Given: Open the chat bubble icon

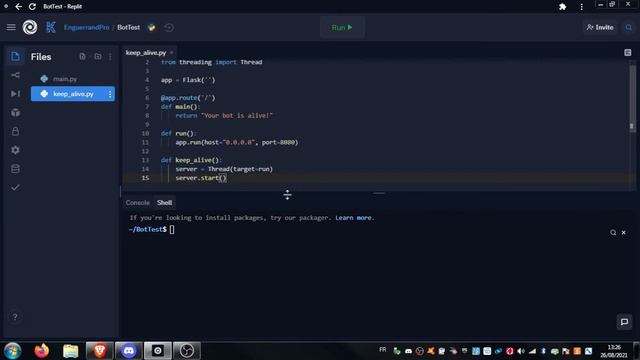Looking at the screenshot, I should 624,322.
